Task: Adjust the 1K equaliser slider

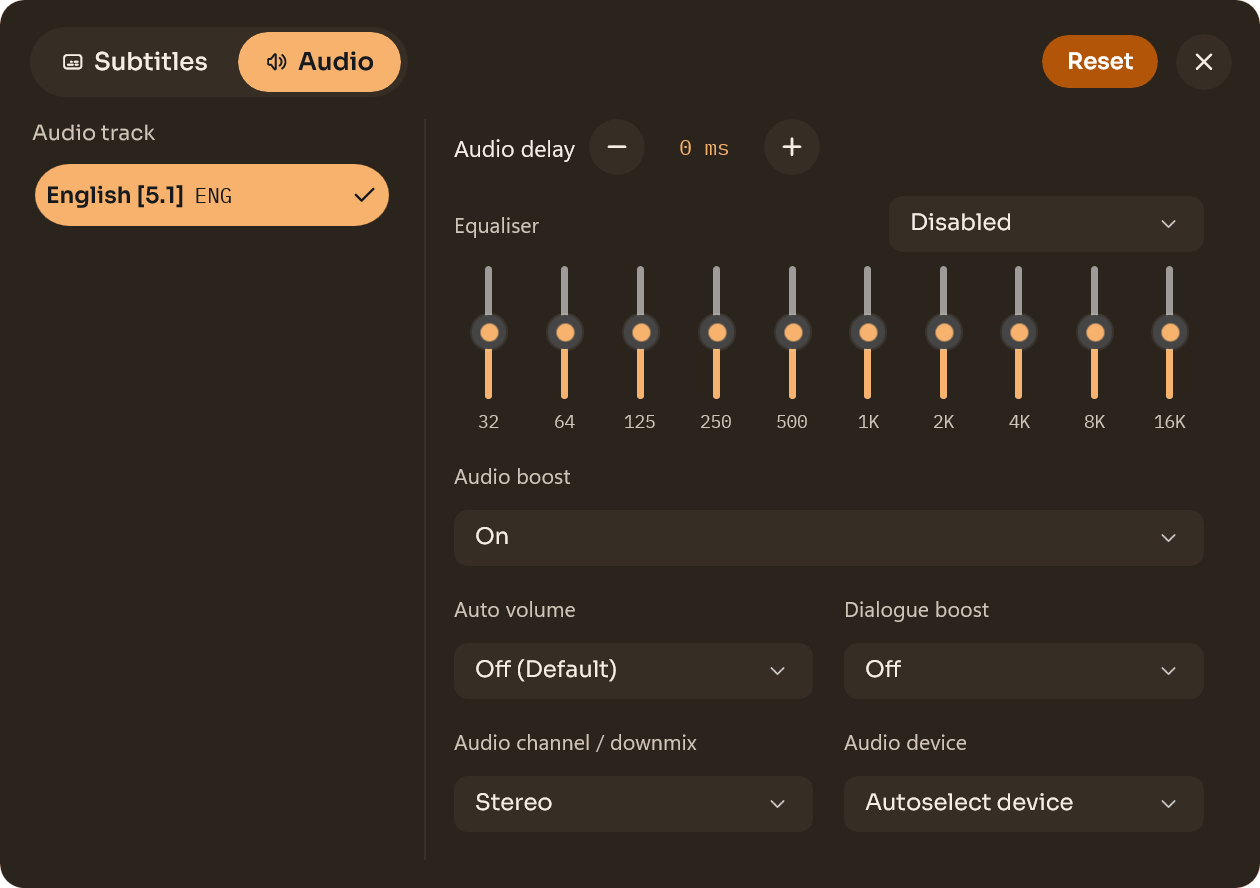Action: pyautogui.click(x=868, y=332)
